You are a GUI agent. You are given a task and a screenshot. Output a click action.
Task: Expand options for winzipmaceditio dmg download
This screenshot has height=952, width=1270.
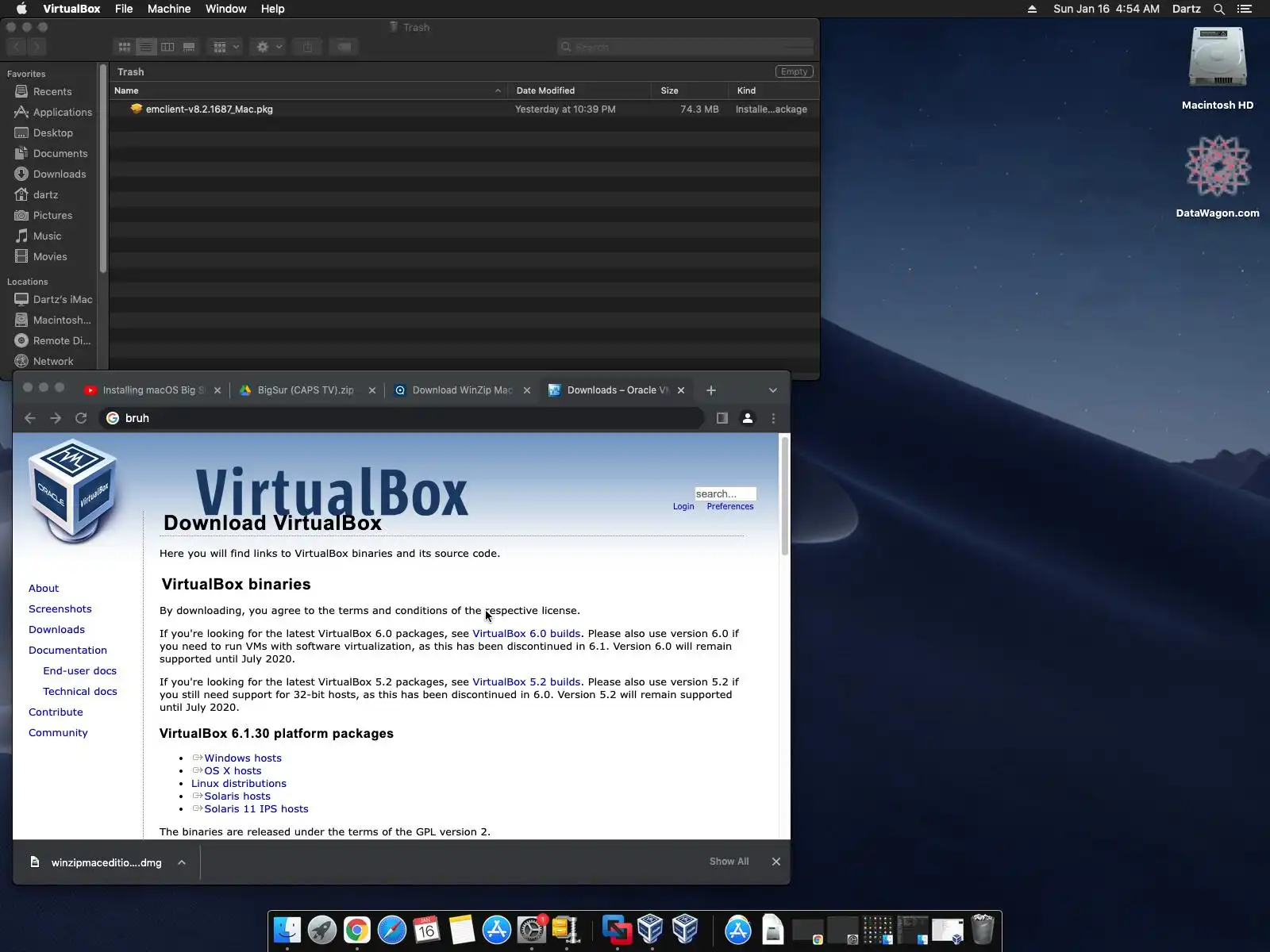[x=182, y=862]
